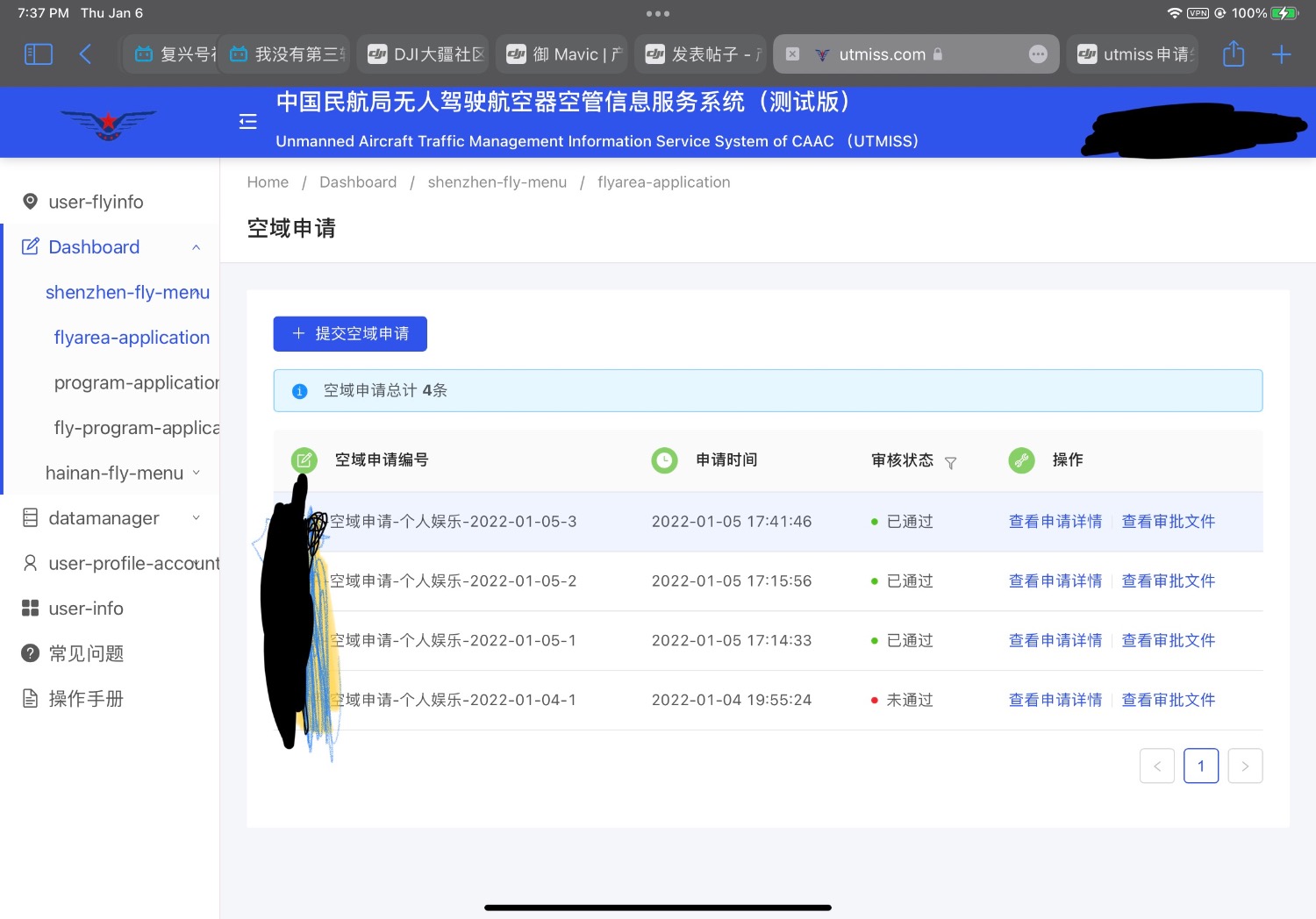Switch to the DJI大疆社区 browser tab
This screenshot has height=919, width=1316.
tap(425, 54)
